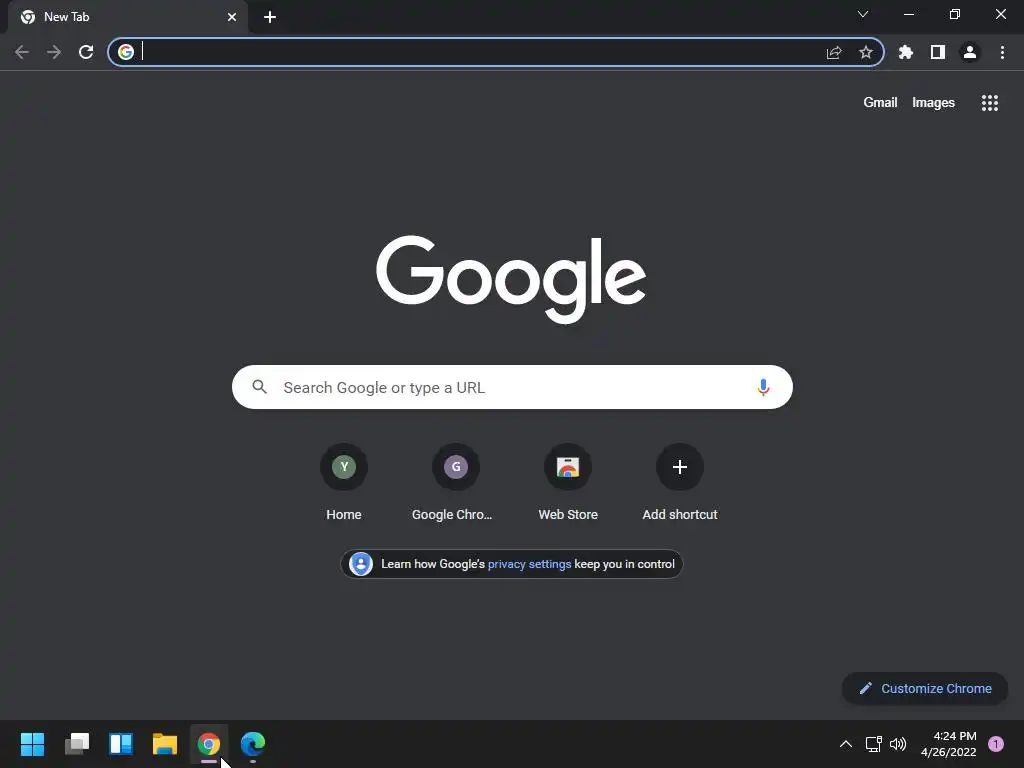Open Task View in taskbar

tap(76, 744)
